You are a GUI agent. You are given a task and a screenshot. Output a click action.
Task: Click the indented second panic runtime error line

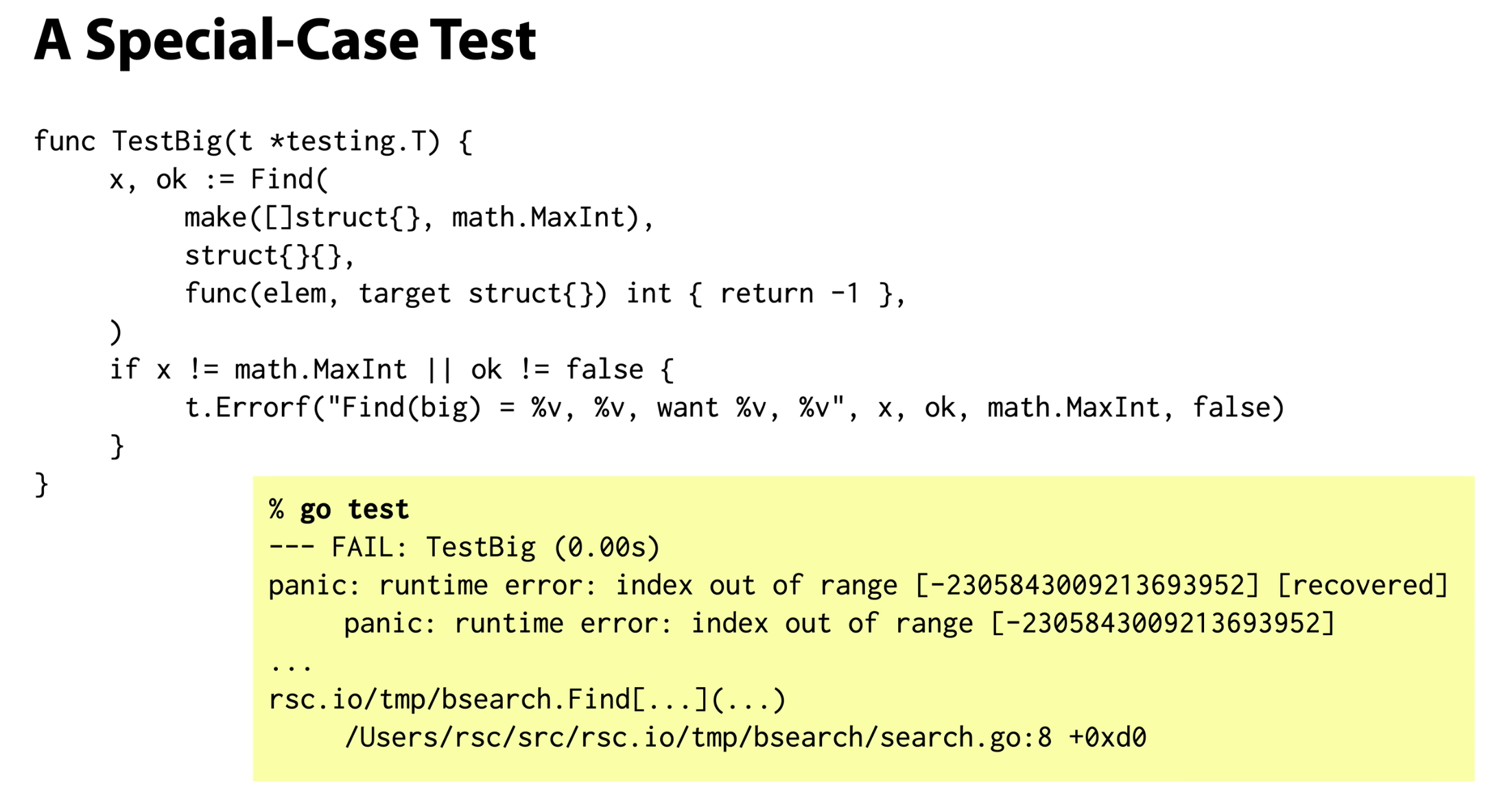(840, 623)
